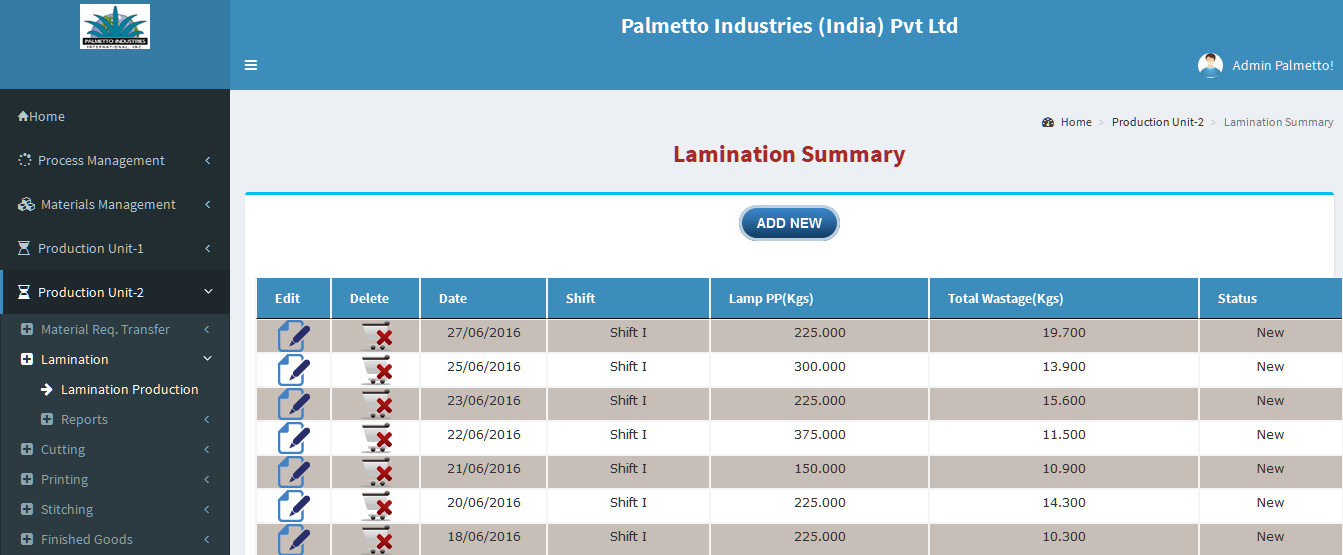Viewport: 1343px width, 555px height.
Task: Click the Materials Management cubes icon
Action: 26,204
